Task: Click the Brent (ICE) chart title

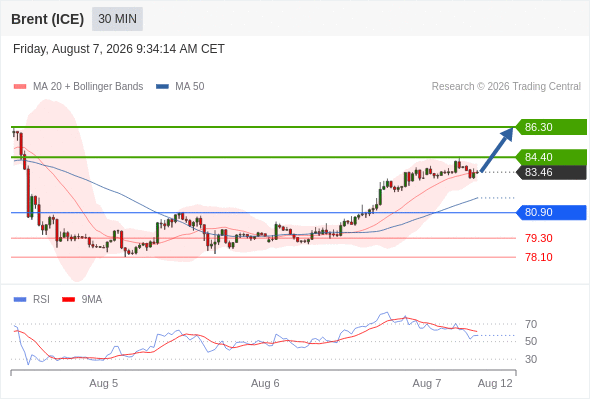Action: (47, 19)
